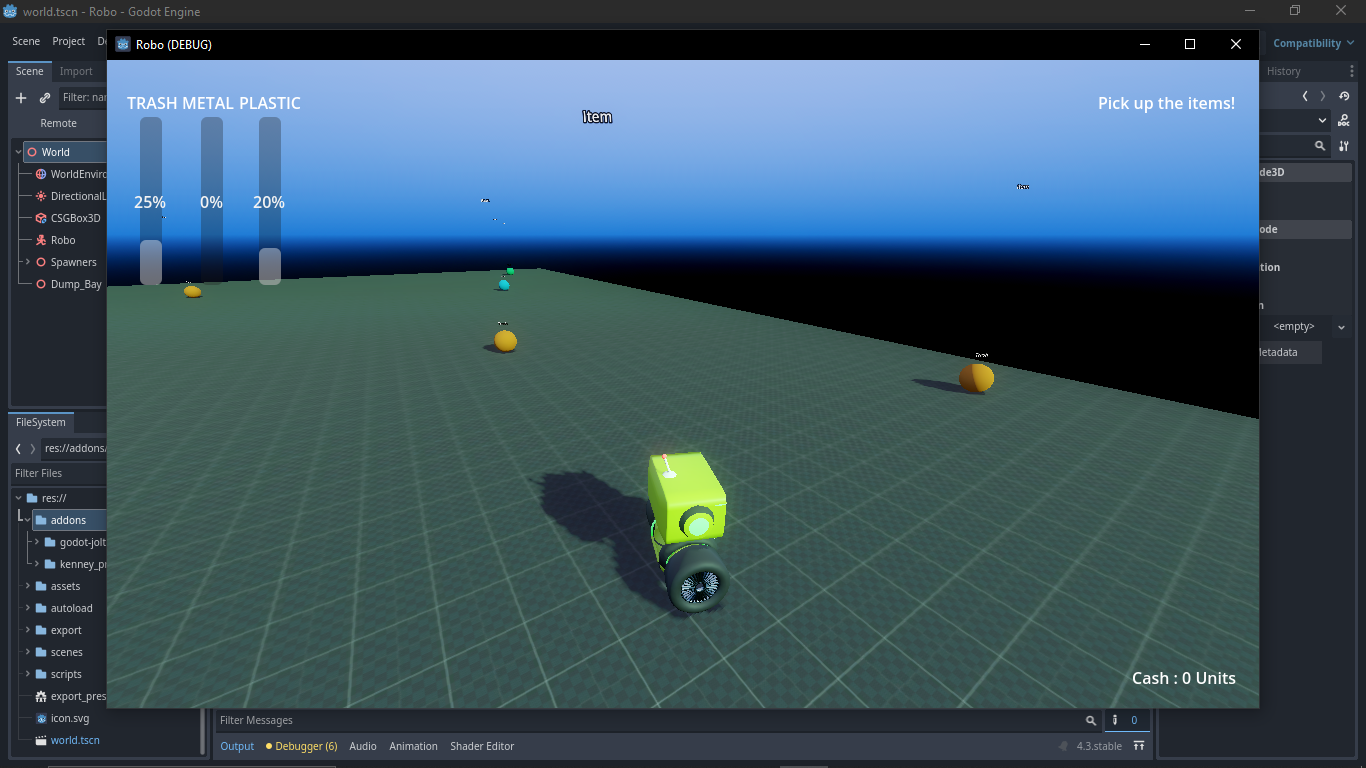The image size is (1366, 768).
Task: Click the Spawners node circle icon
Action: point(41,262)
